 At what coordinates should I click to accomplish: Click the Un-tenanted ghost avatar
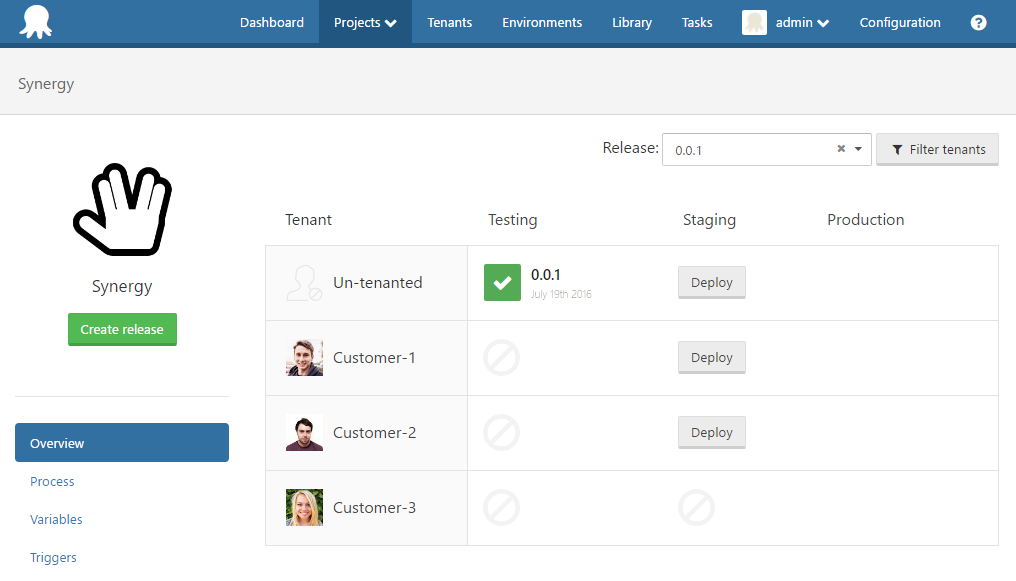click(x=304, y=282)
